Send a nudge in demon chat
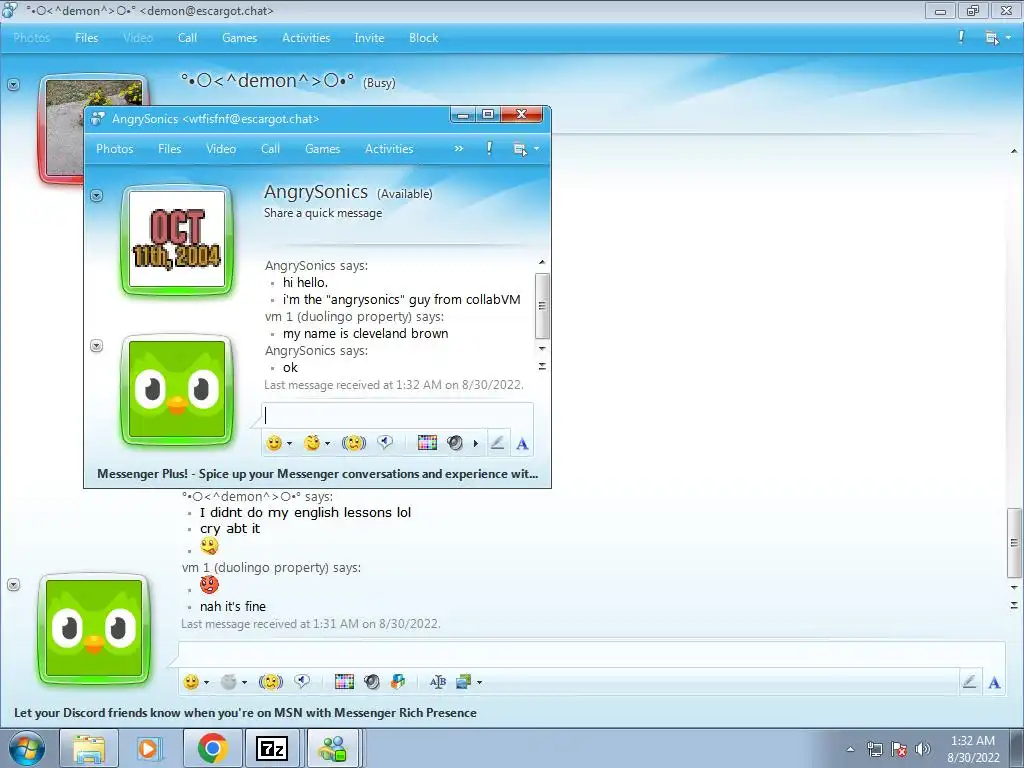This screenshot has height=768, width=1024. pos(270,682)
